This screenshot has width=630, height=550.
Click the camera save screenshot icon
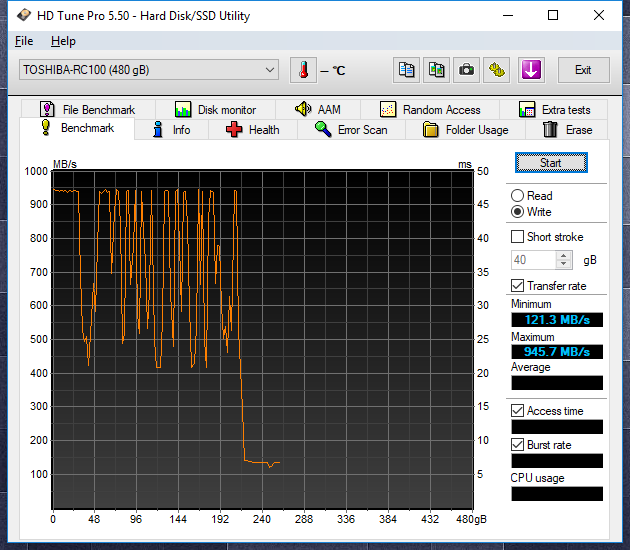[x=466, y=70]
